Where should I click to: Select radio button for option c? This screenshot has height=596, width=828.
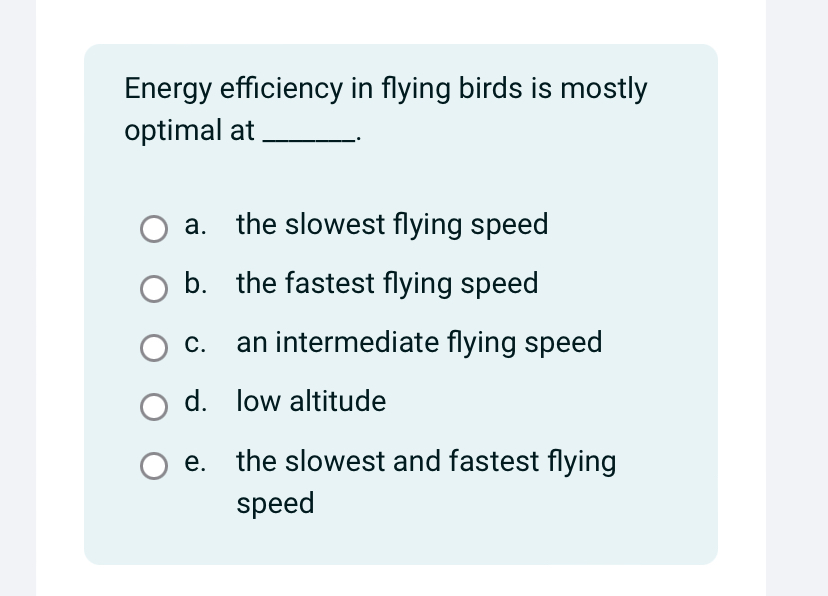click(x=154, y=348)
